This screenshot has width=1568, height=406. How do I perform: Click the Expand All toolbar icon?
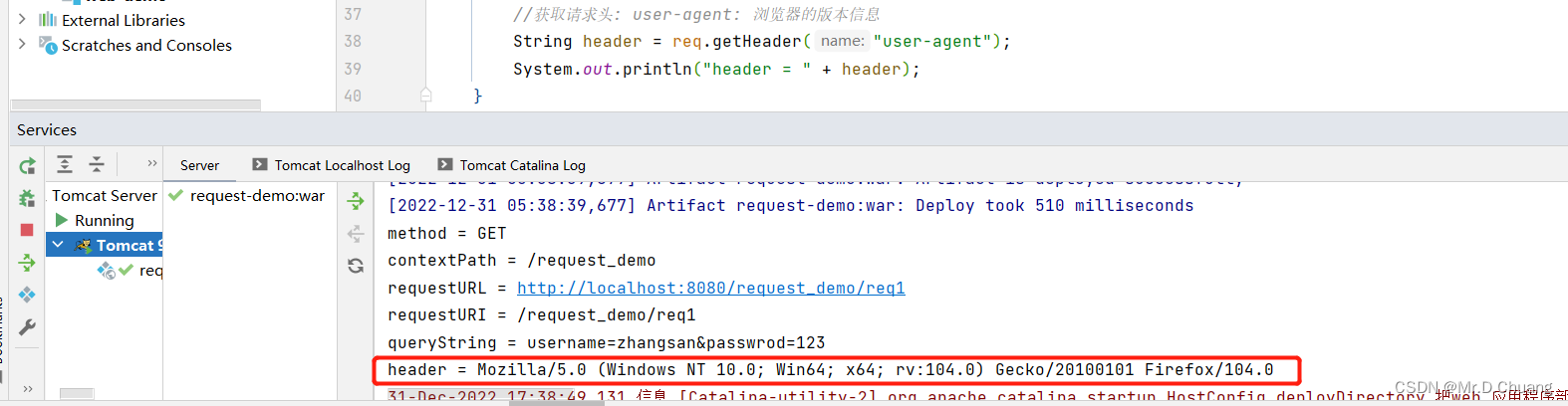pos(65,164)
